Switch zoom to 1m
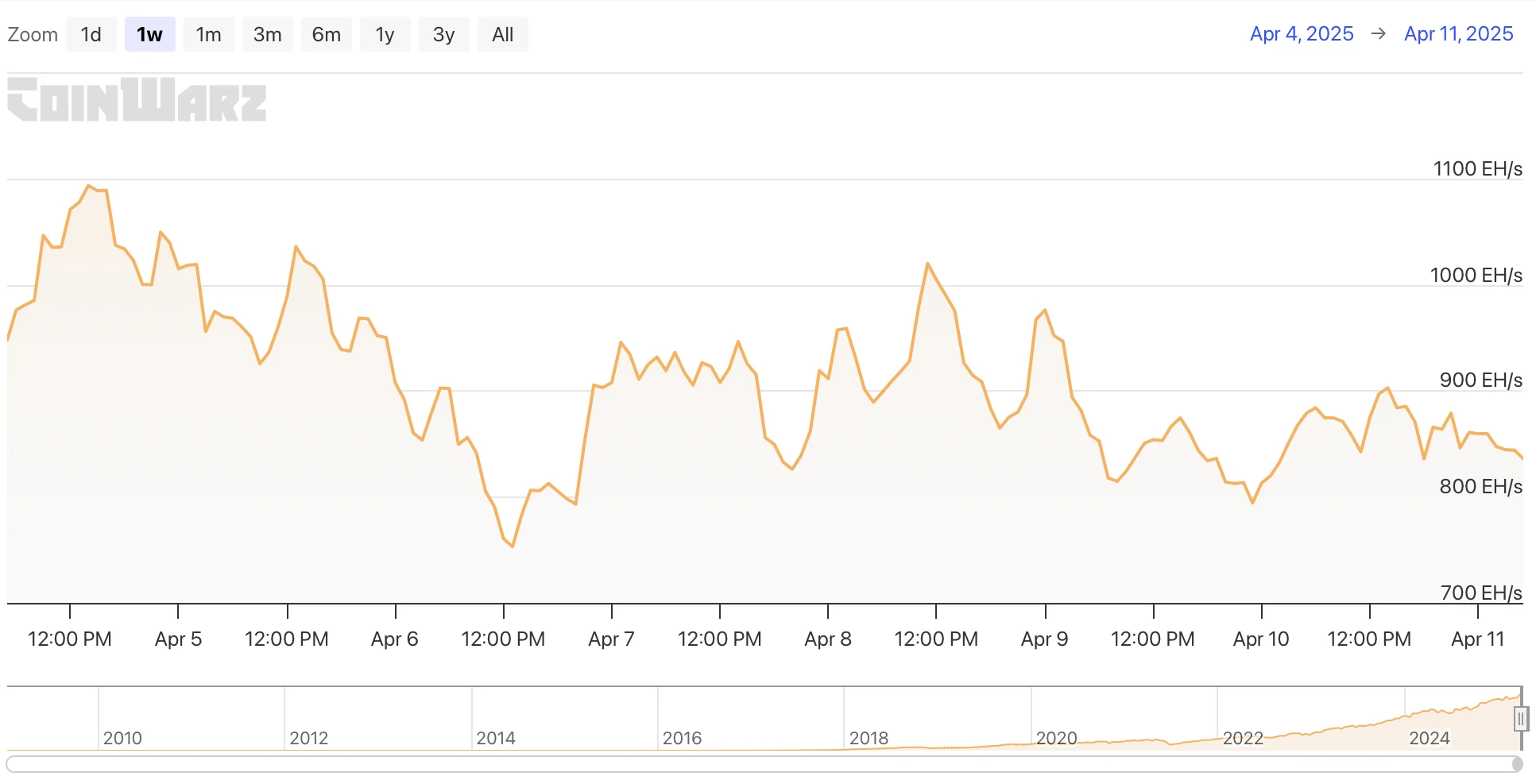This screenshot has width=1536, height=784. tap(208, 35)
